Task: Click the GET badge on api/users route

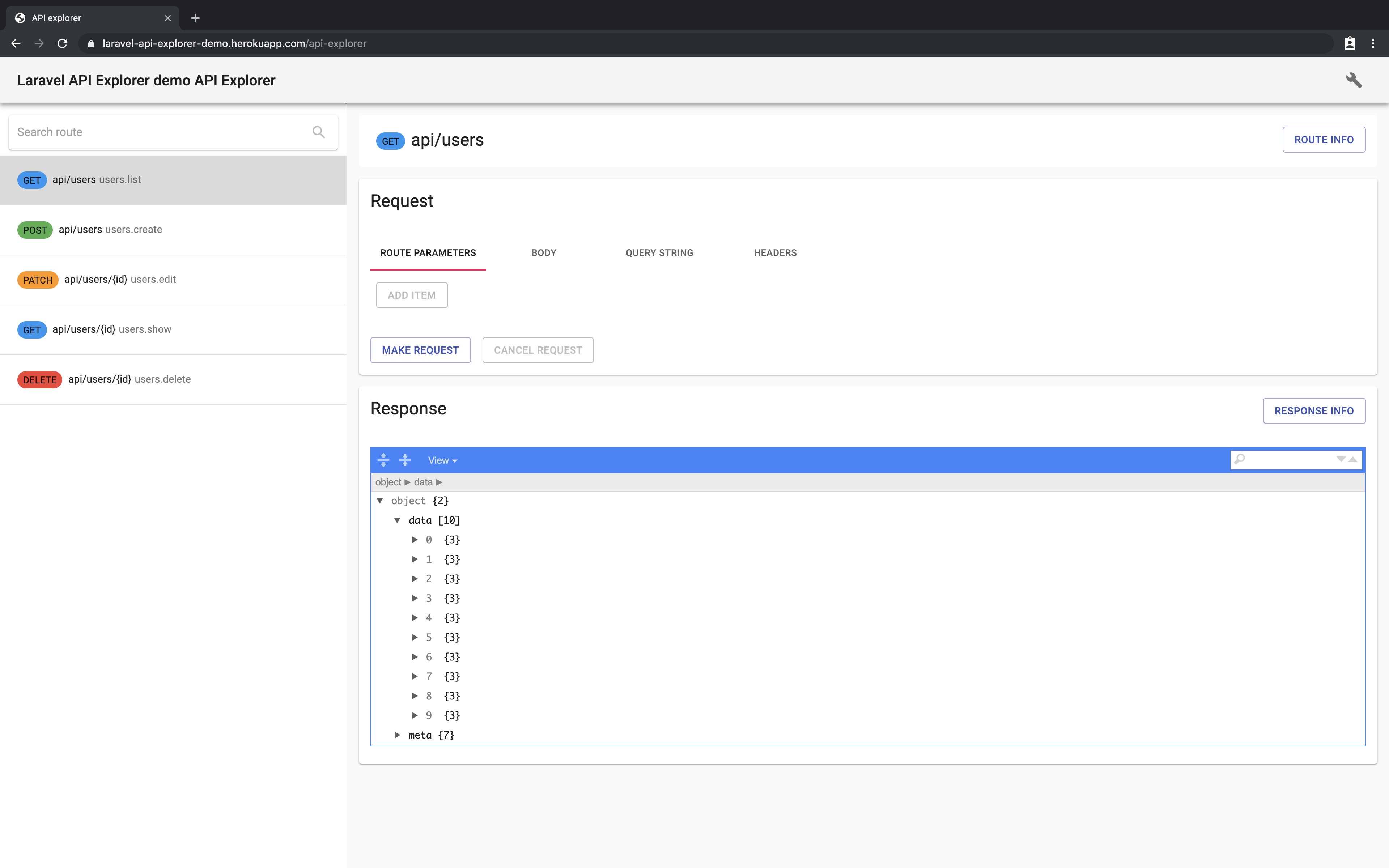Action: [32, 179]
